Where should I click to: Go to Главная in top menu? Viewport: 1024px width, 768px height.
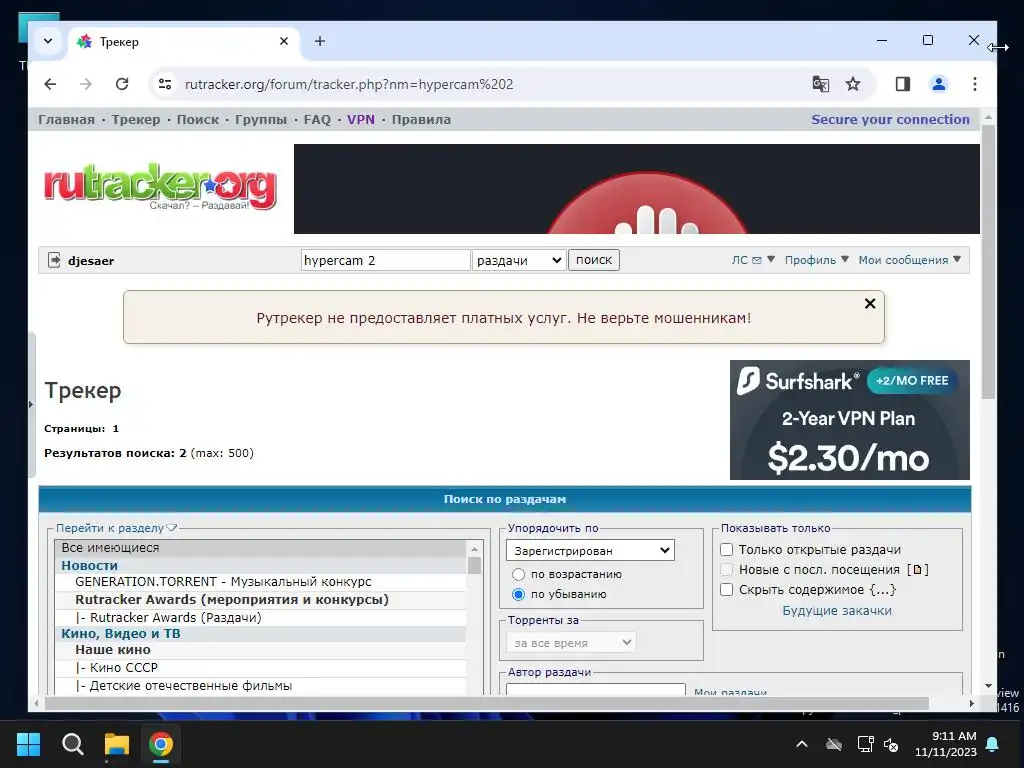click(x=66, y=120)
